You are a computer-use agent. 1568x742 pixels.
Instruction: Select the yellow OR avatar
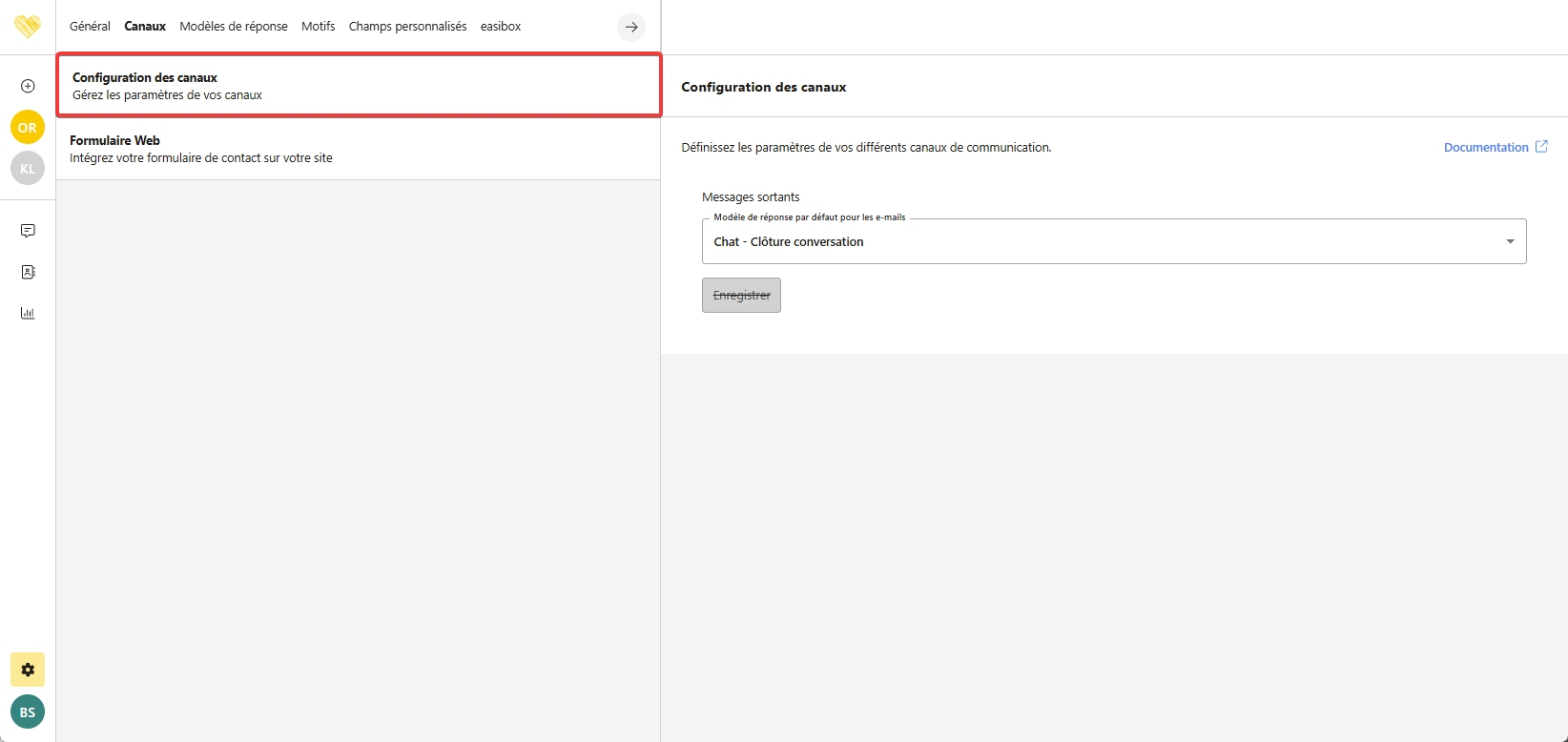(x=28, y=127)
